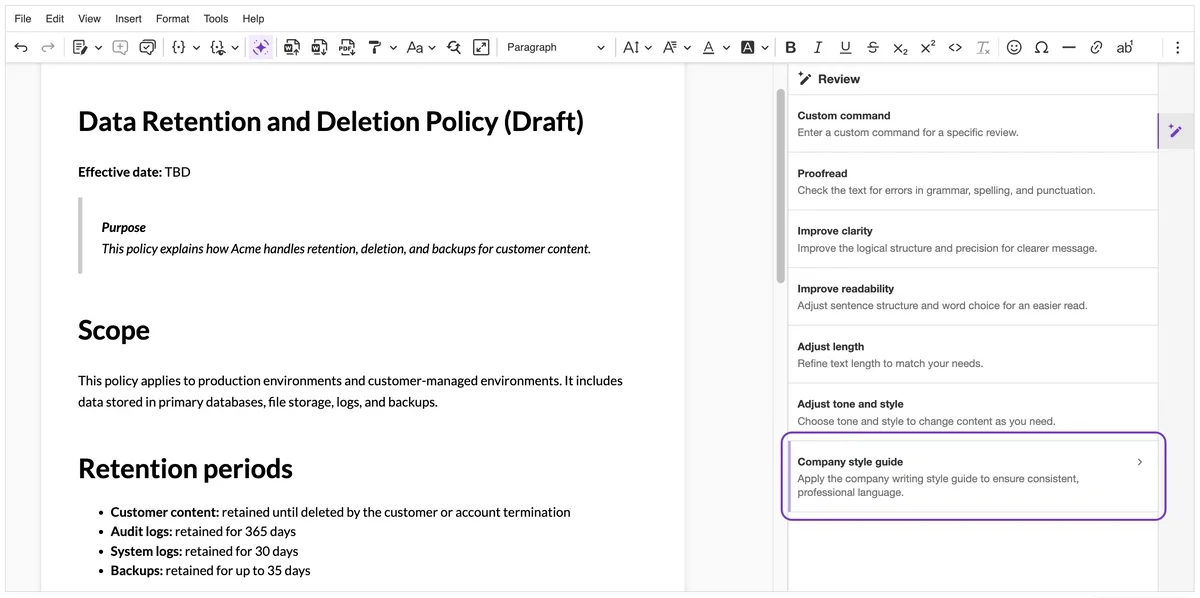This screenshot has width=1200, height=598.
Task: Toggle strikethrough formatting
Action: [x=873, y=47]
